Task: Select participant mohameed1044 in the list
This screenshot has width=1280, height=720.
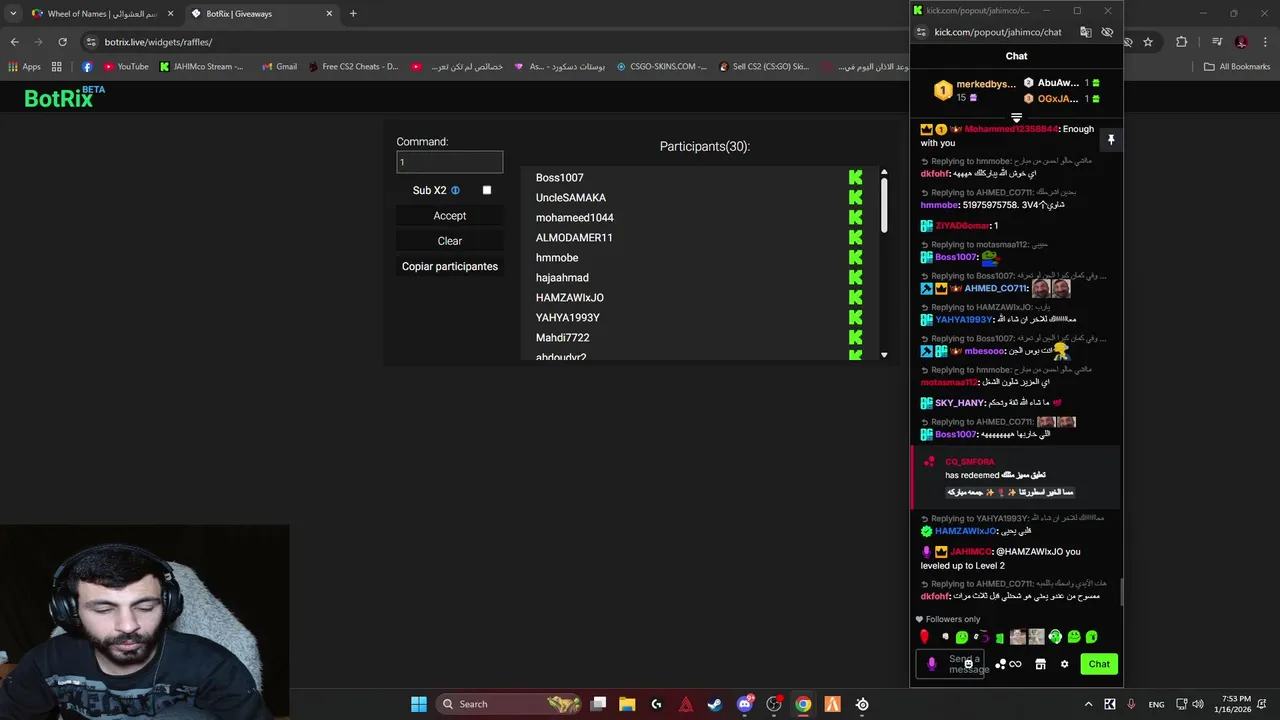Action: click(575, 218)
